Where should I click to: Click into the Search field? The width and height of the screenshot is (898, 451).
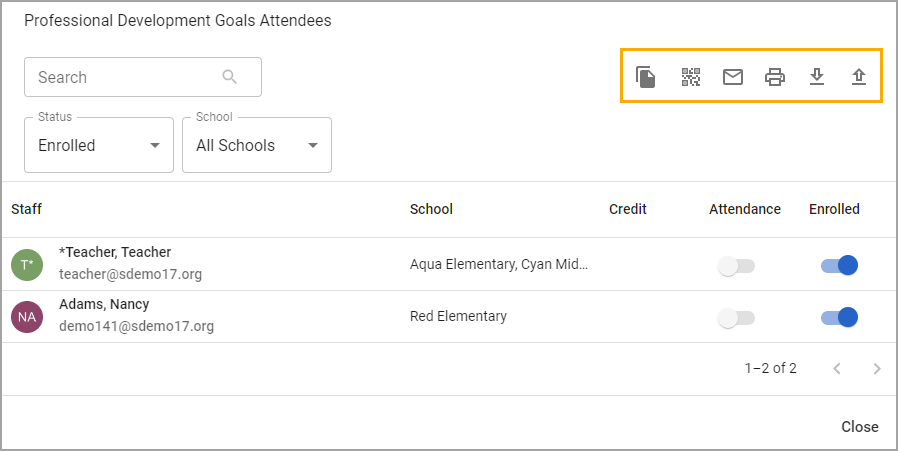pos(143,77)
